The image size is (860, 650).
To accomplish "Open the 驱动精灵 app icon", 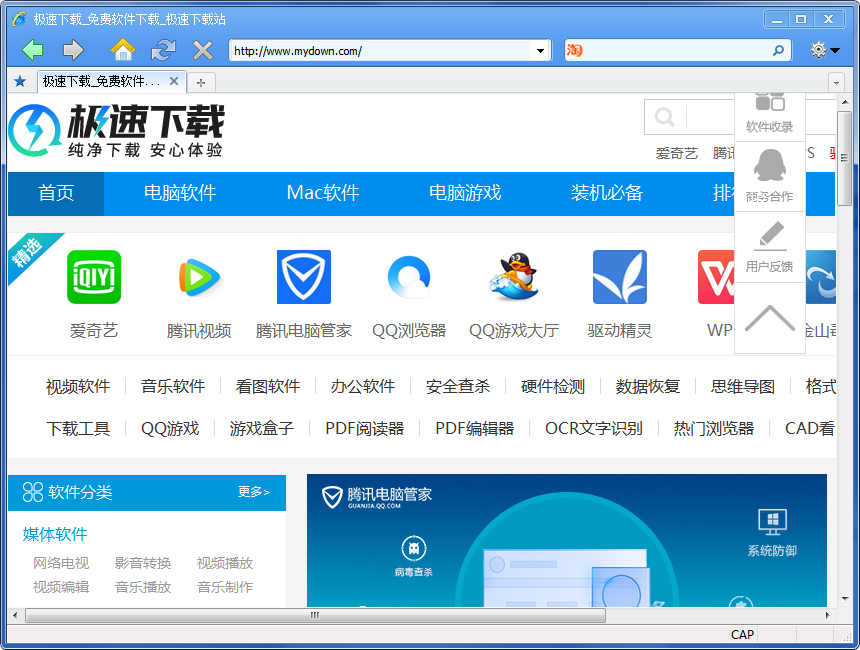I will point(619,277).
